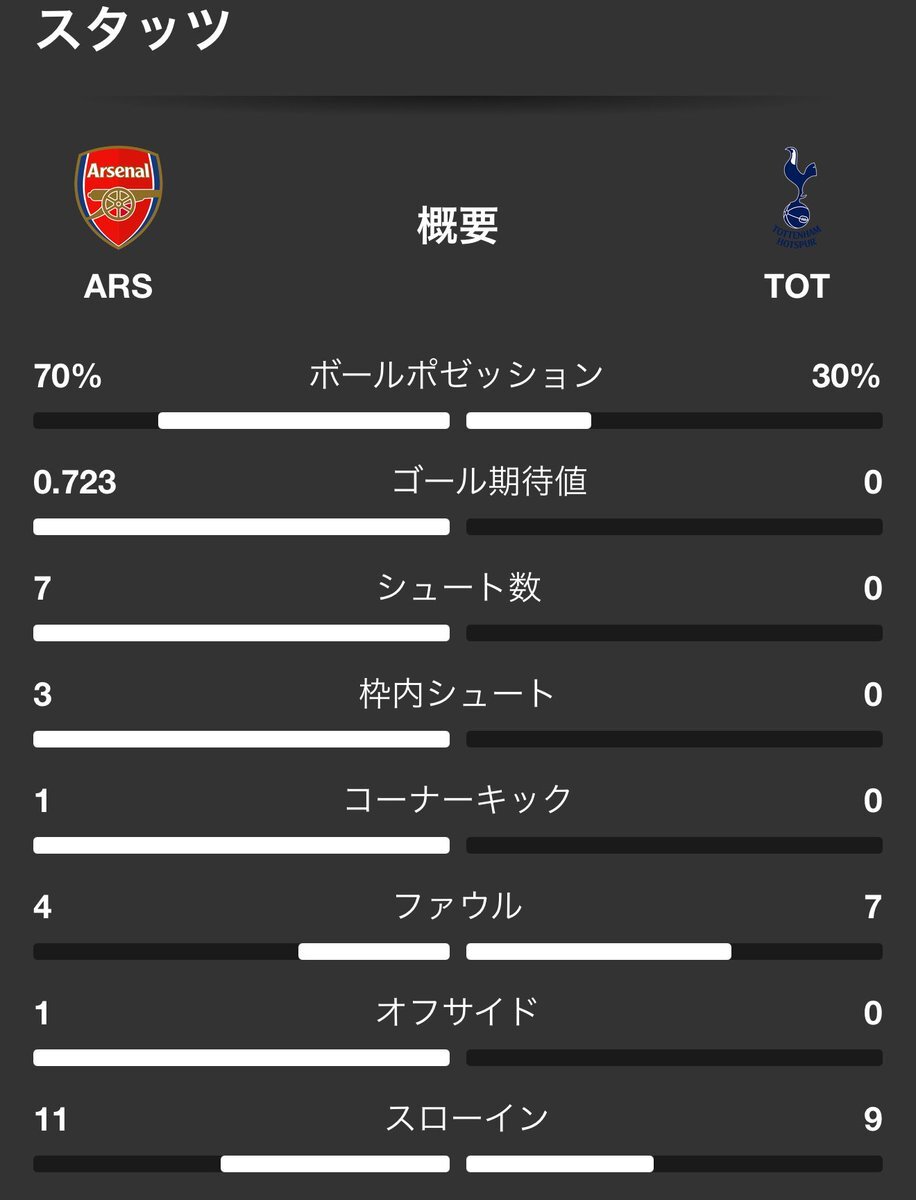Click Arsenal's 0.723 expected goals value
The width and height of the screenshot is (916, 1200).
point(75,482)
